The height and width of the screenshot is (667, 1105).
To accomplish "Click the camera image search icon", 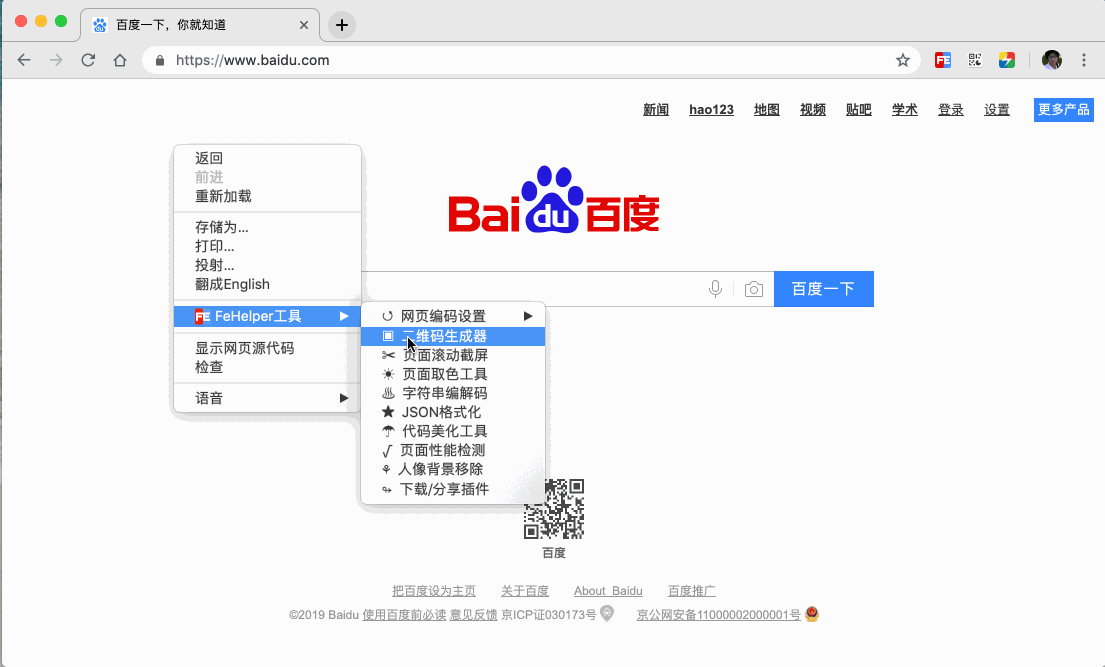I will pos(753,289).
